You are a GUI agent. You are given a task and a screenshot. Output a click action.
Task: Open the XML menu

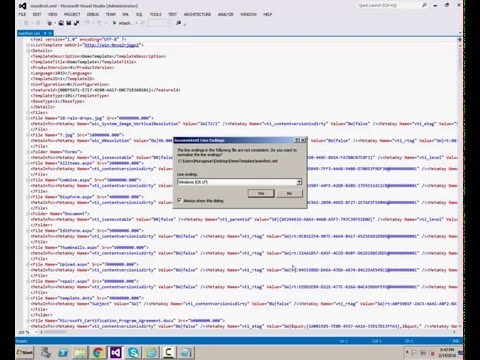coord(126,14)
